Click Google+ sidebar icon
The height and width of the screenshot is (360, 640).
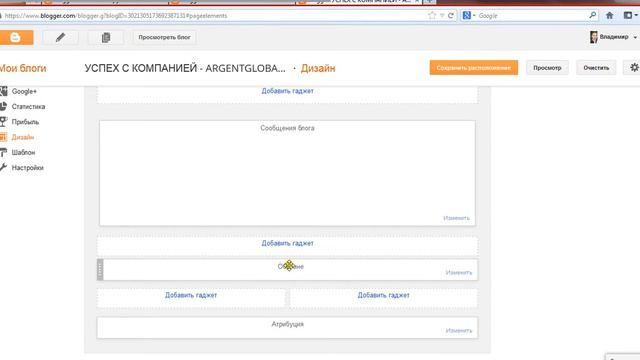point(4,91)
